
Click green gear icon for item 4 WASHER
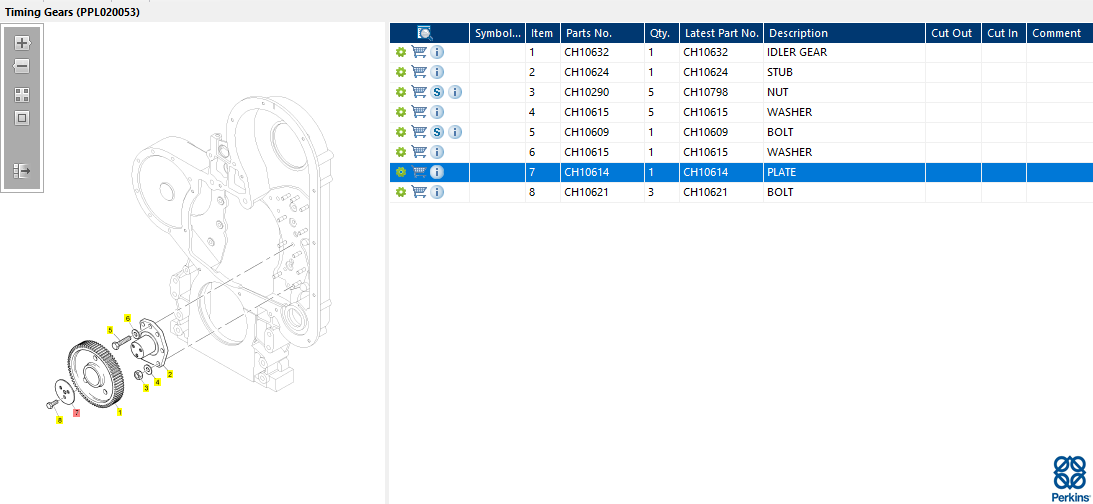tap(401, 112)
